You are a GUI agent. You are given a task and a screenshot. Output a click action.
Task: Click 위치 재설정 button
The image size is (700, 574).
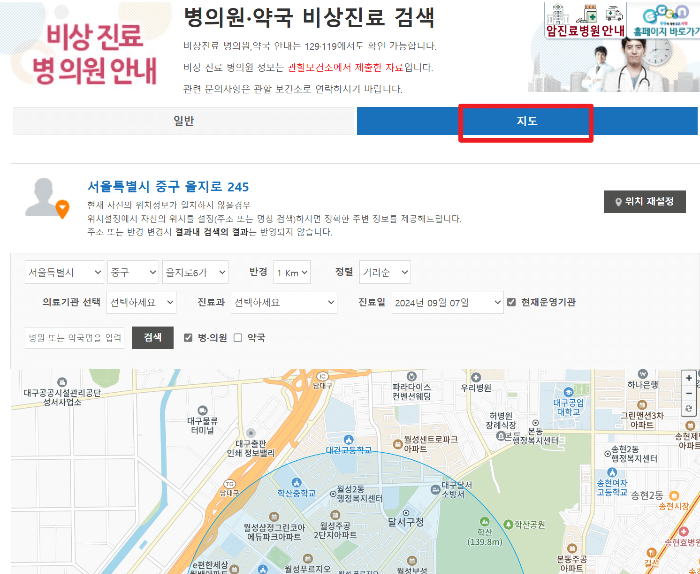point(645,202)
